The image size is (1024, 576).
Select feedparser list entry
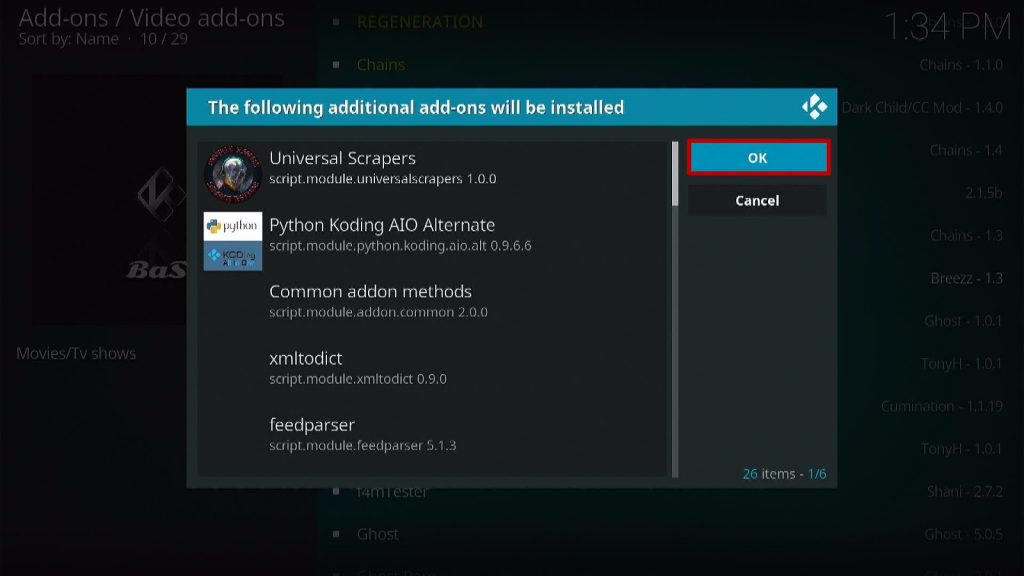click(434, 441)
